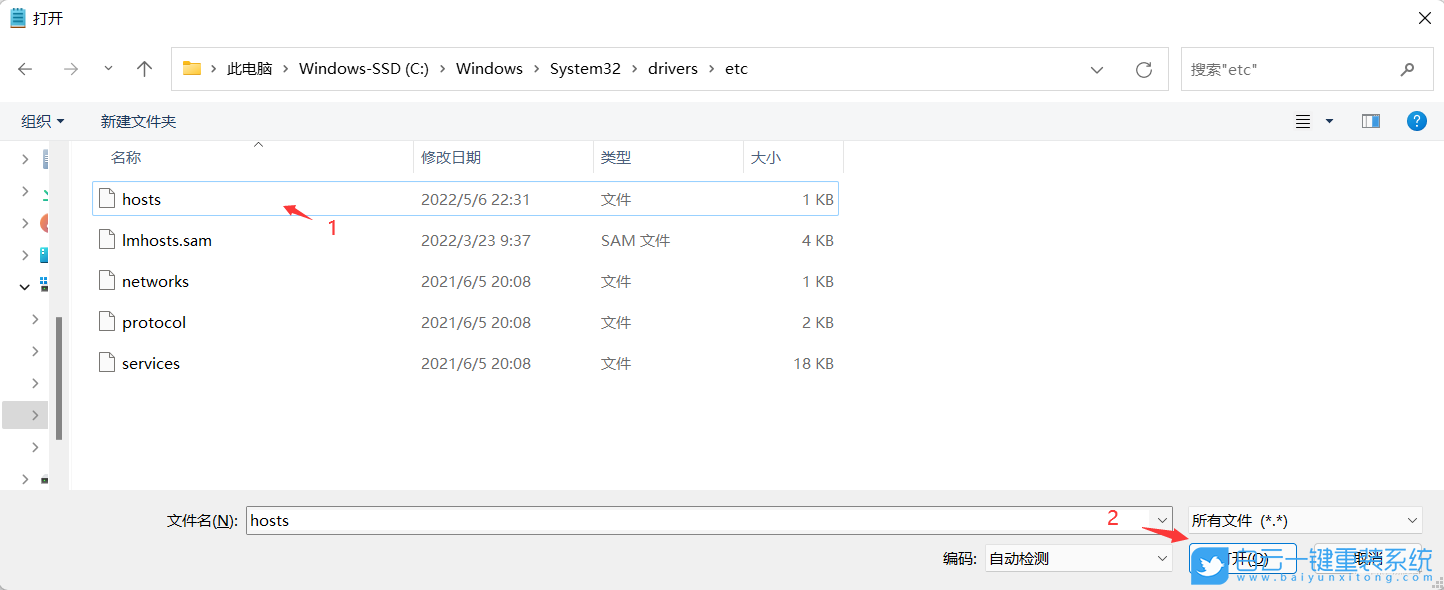Click the up arrow to go to parent folder

(x=144, y=68)
